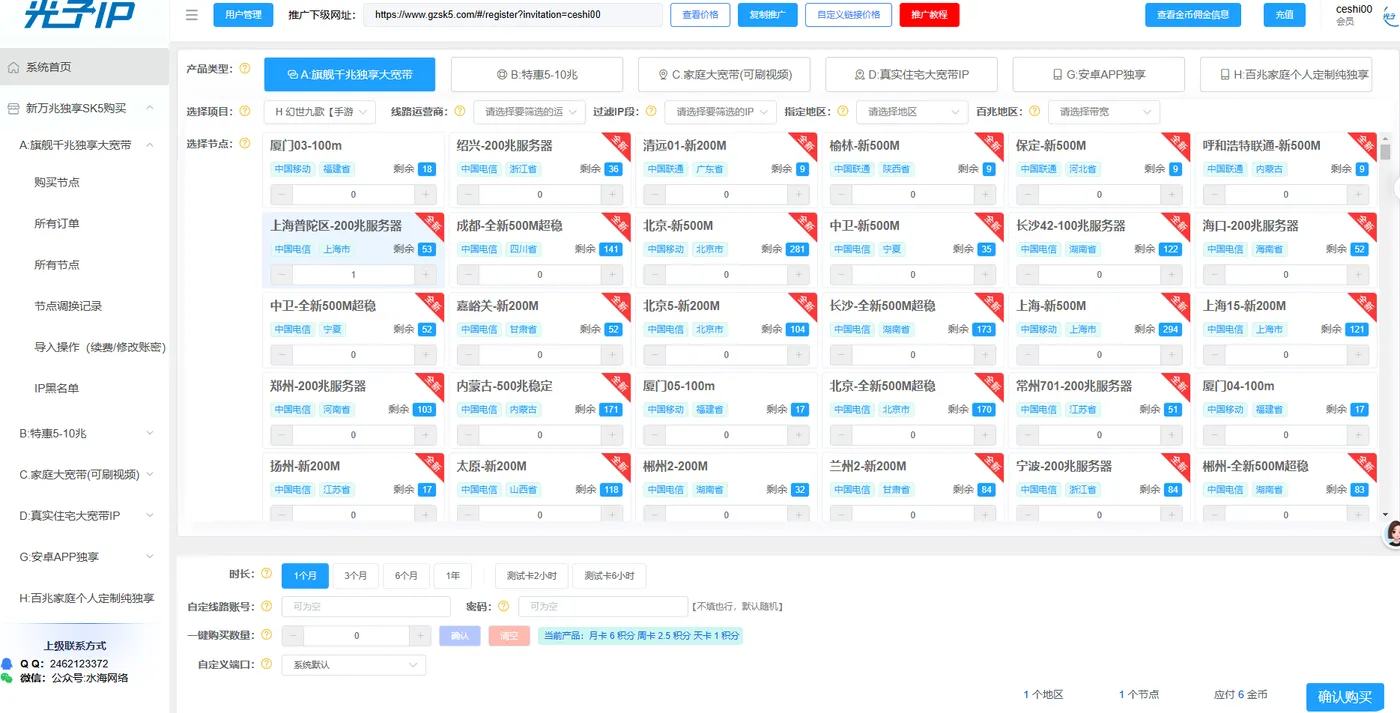Viewport: 1400px width, 713px height.
Task: Click the help icon beside 线路运营商
Action: click(460, 111)
